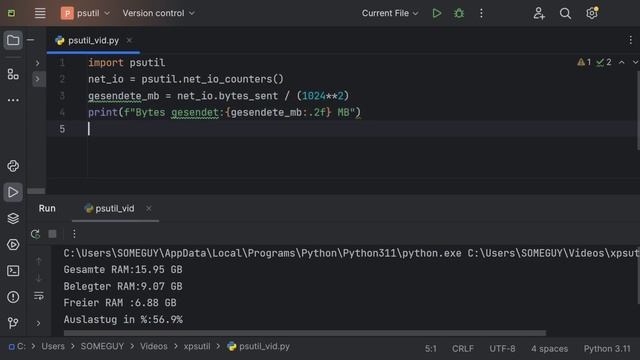Open the psutil project dropdown
This screenshot has height=360, width=640.
pyautogui.click(x=85, y=13)
